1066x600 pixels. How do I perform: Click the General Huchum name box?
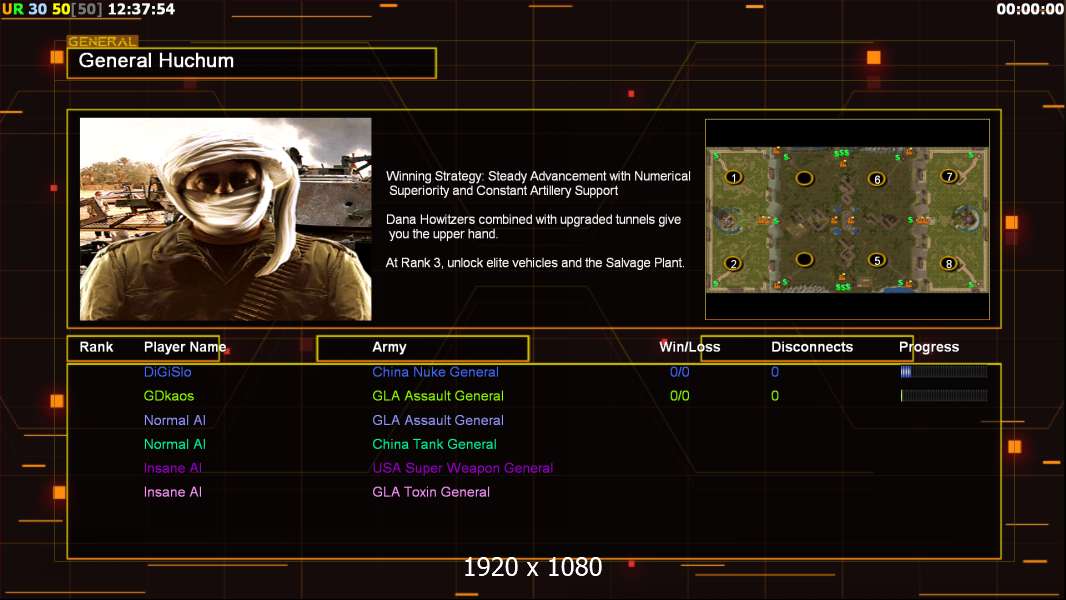click(251, 62)
